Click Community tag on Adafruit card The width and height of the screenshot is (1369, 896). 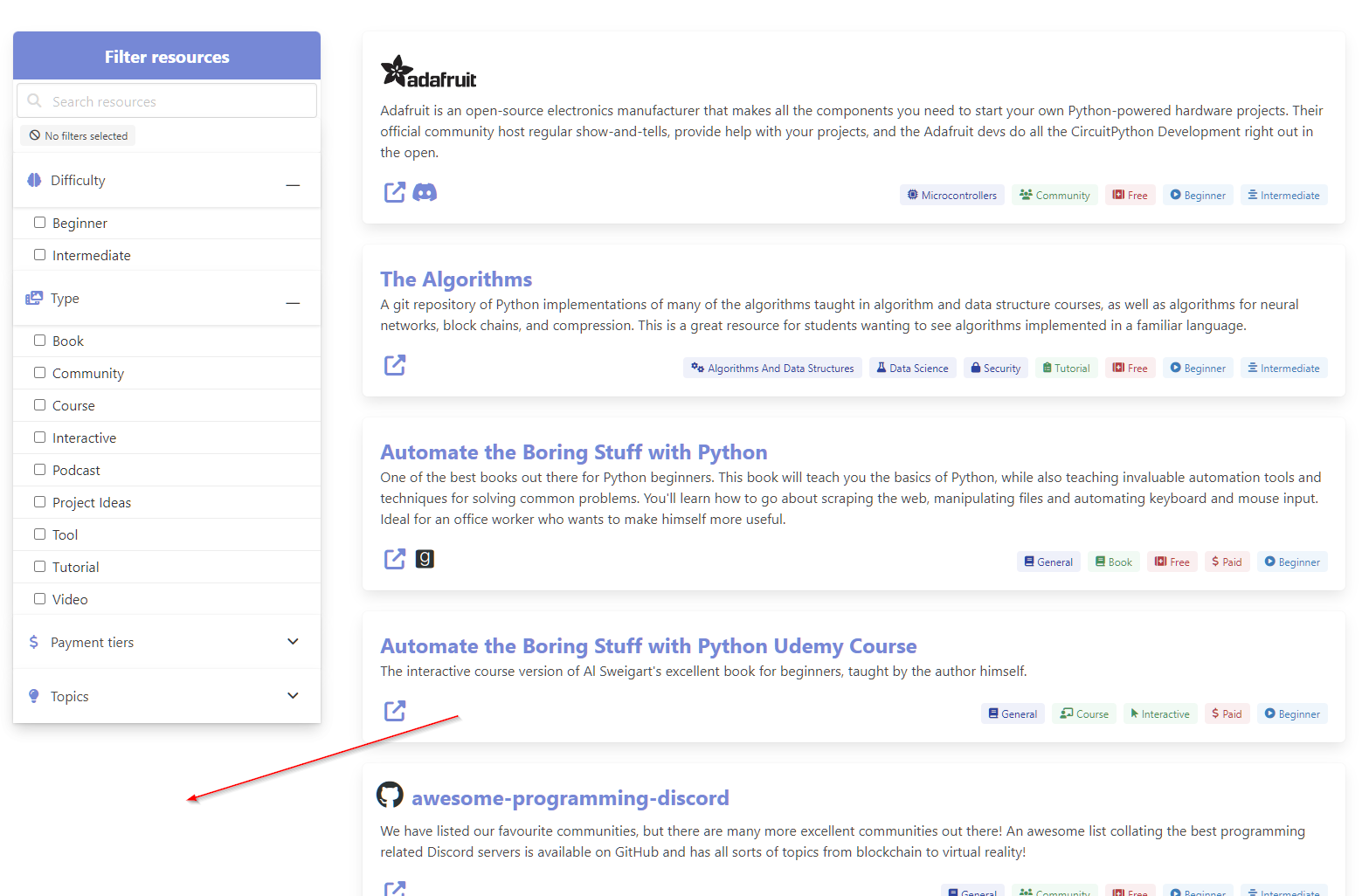[1054, 195]
